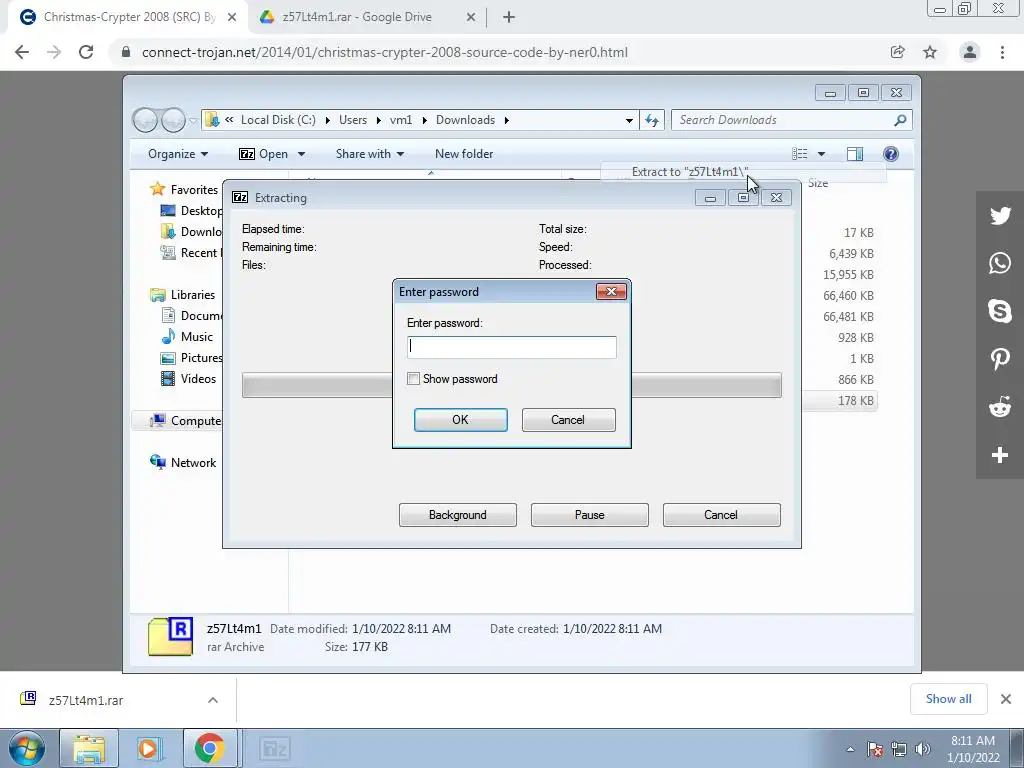Open the z57Lt4m1.rar download options arrow
Screen dimensions: 1024x768
tap(213, 700)
